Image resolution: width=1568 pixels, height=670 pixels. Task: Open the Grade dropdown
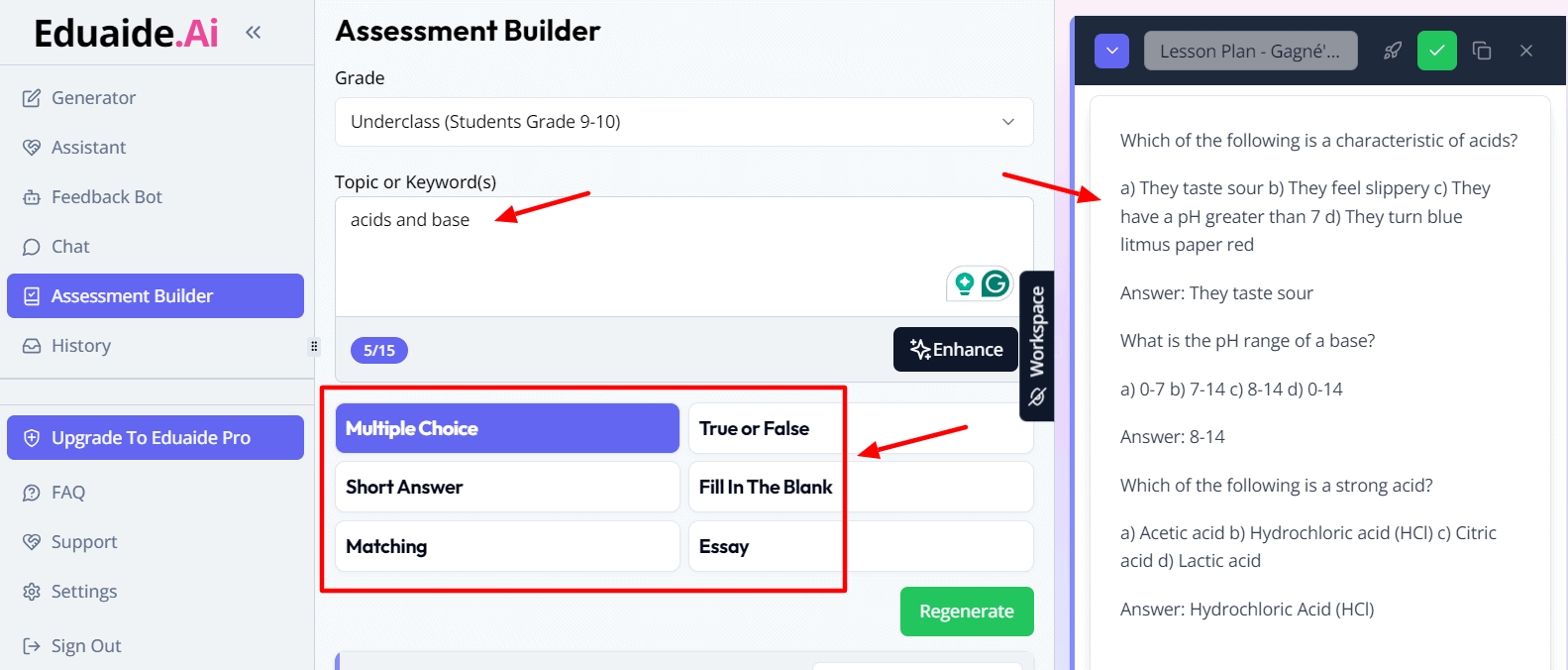pos(683,122)
